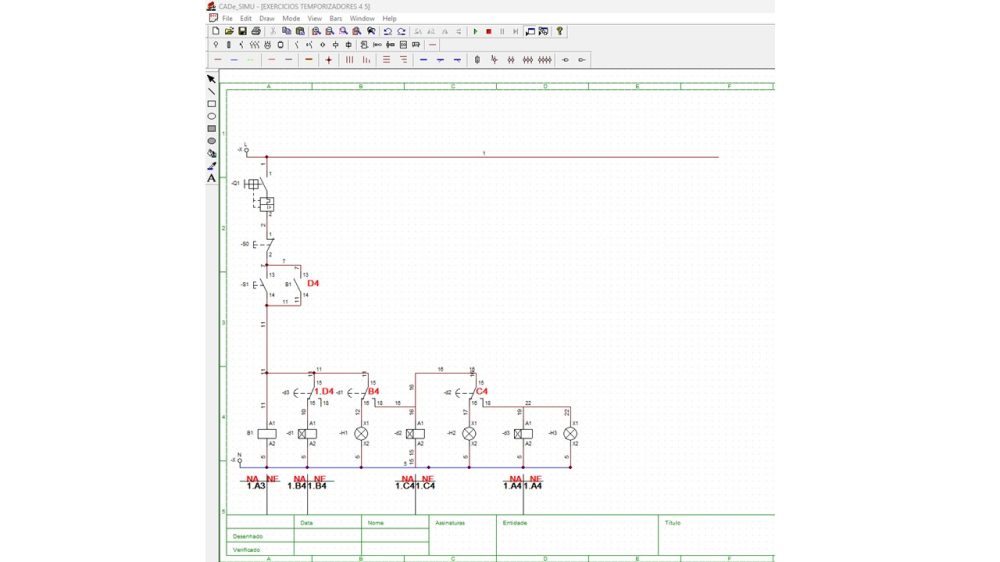1000x562 pixels.
Task: Select the arrow pointer tool
Action: click(211, 79)
